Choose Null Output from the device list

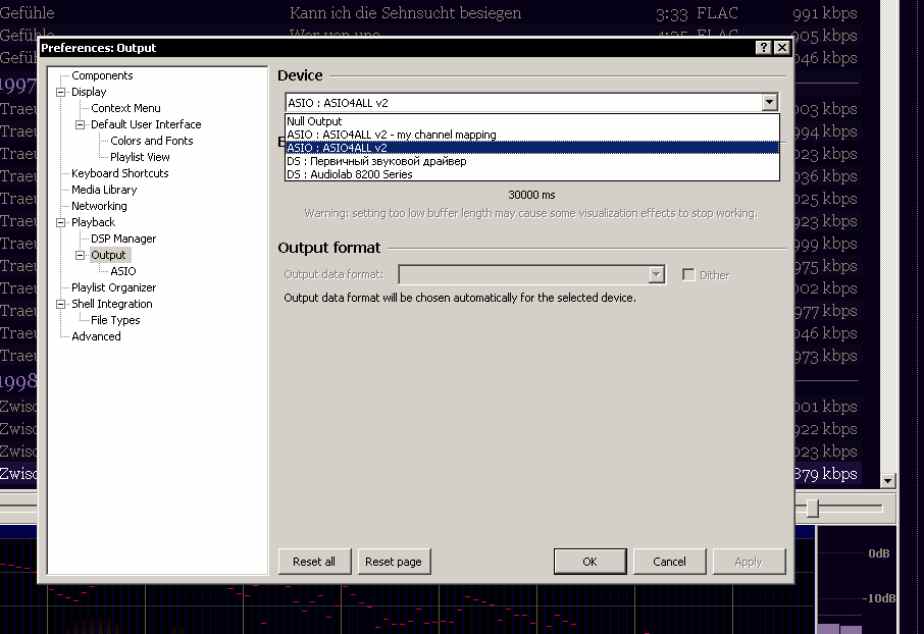tap(314, 121)
